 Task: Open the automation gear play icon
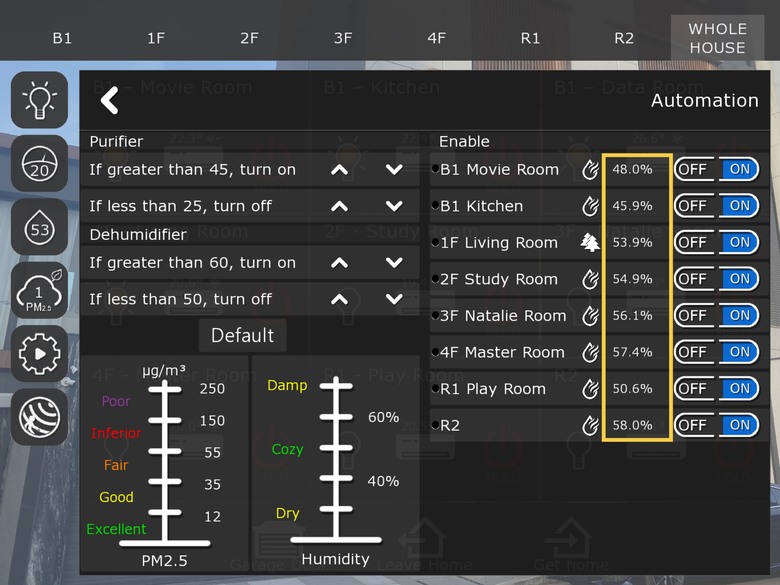point(39,354)
